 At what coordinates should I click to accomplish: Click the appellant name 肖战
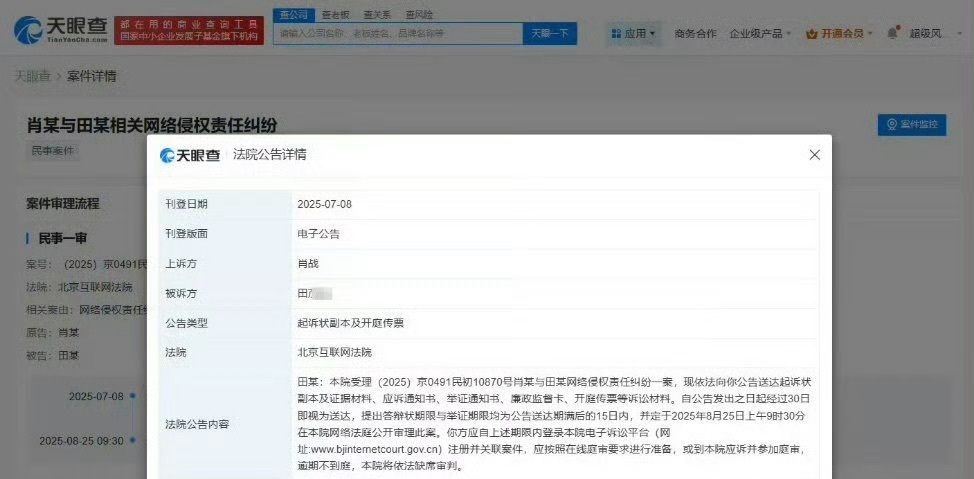coord(308,264)
